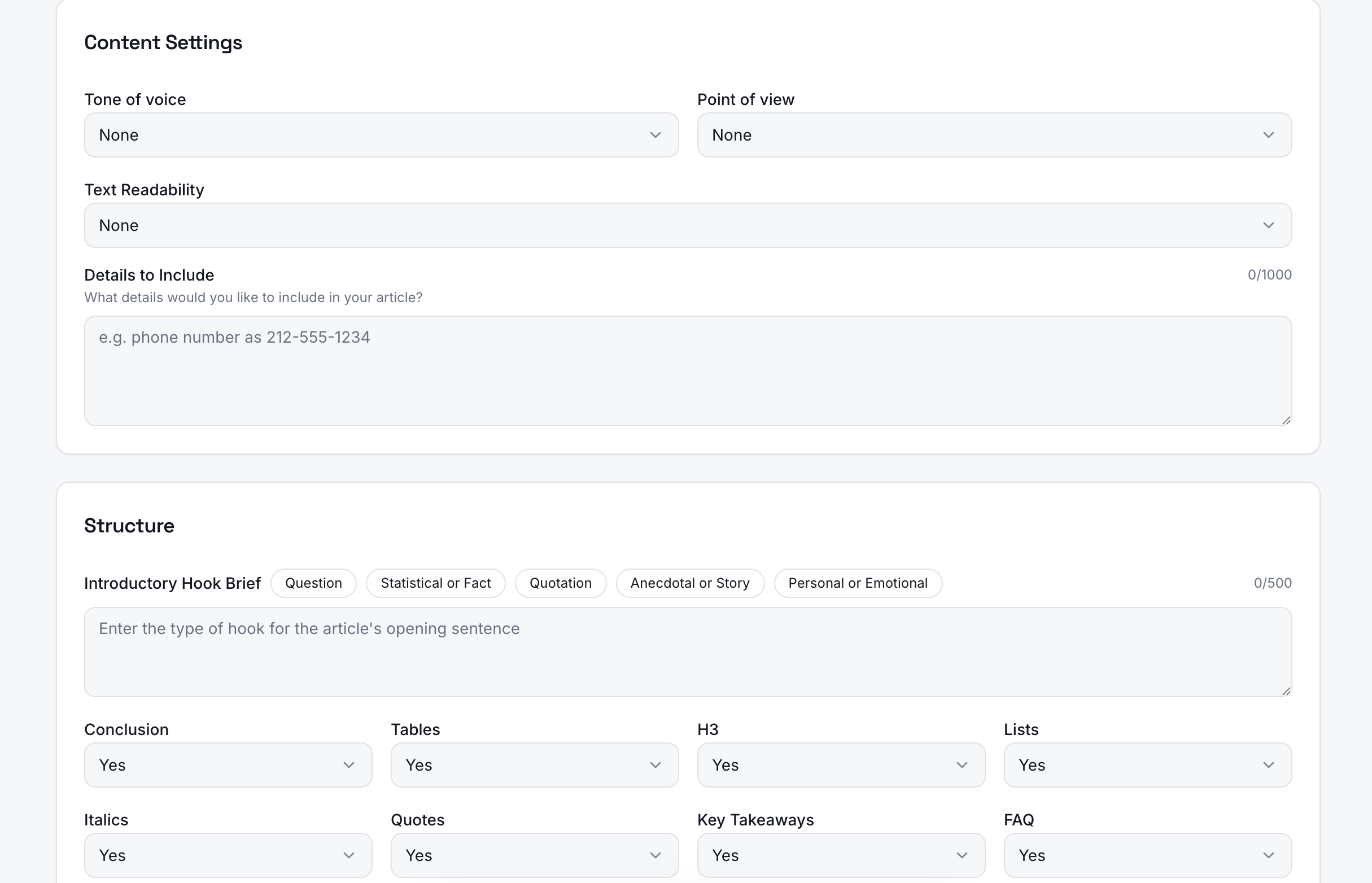Click the Content Settings section heading

point(163,42)
